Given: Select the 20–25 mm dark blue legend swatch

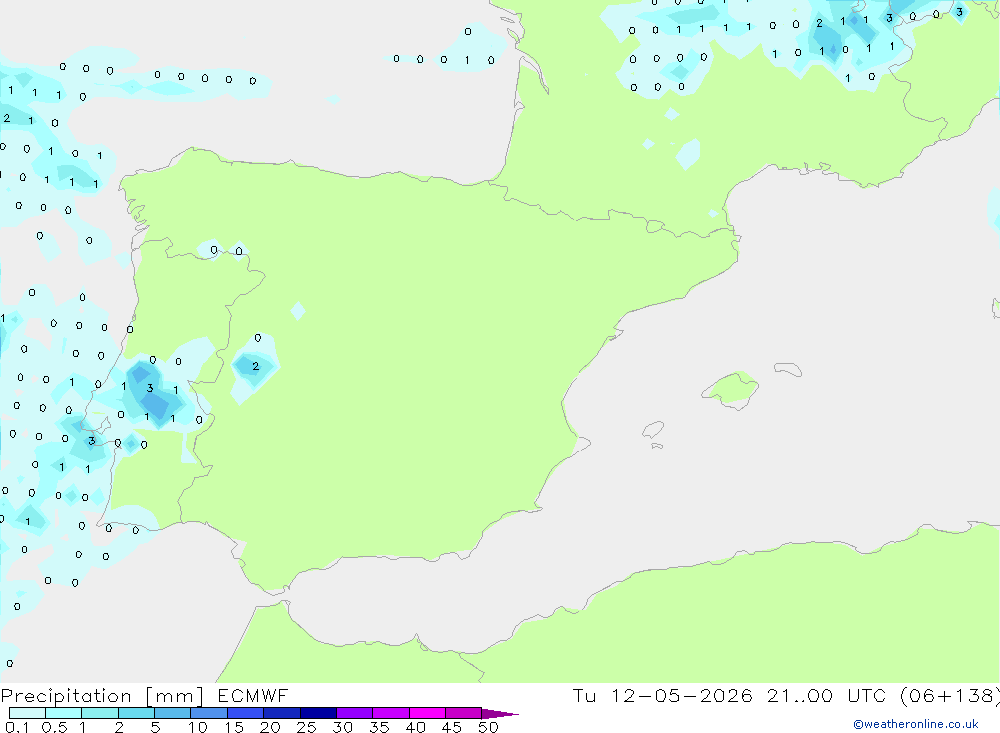Looking at the screenshot, I should (282, 713).
